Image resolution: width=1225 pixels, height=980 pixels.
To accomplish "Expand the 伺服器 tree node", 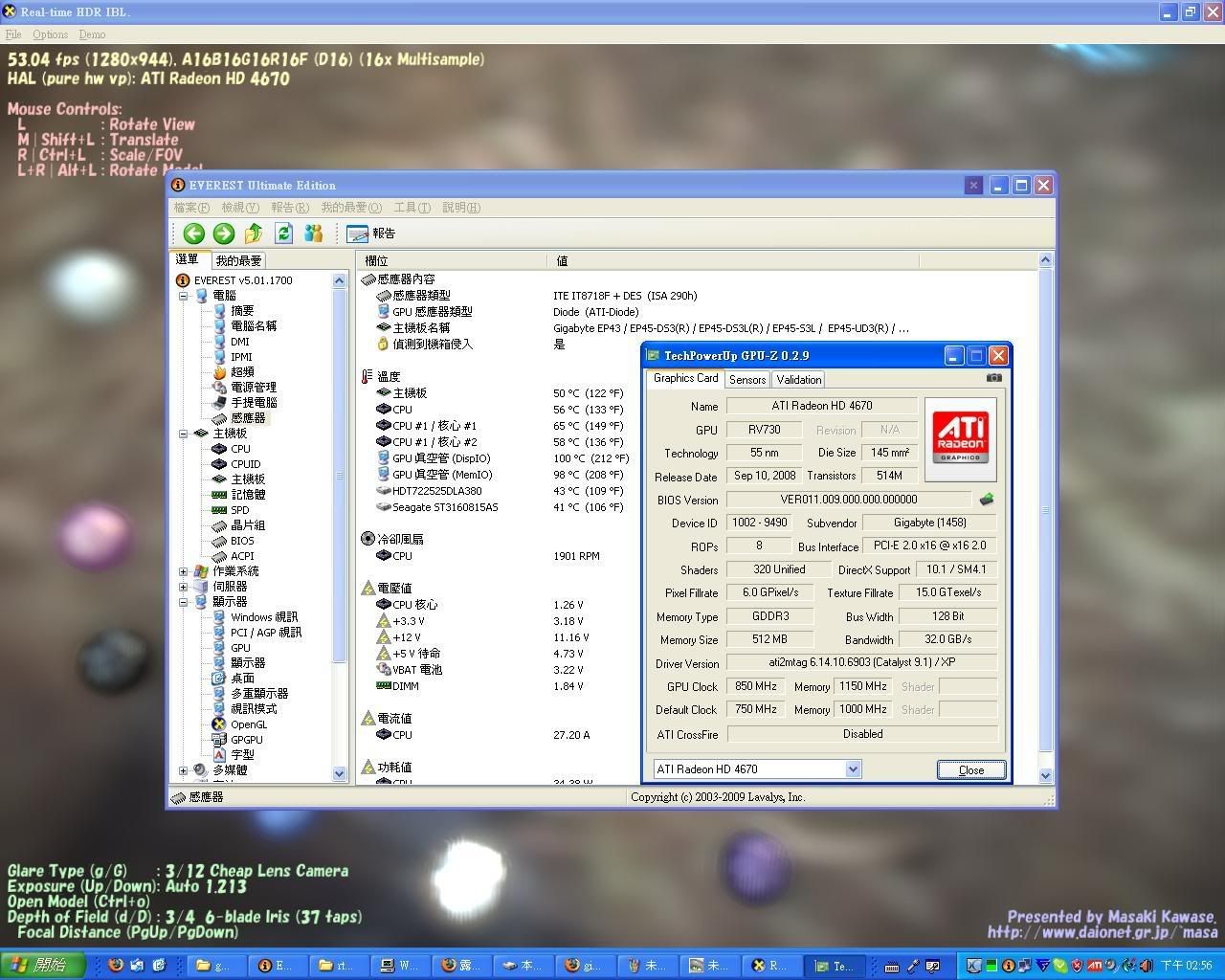I will (184, 587).
